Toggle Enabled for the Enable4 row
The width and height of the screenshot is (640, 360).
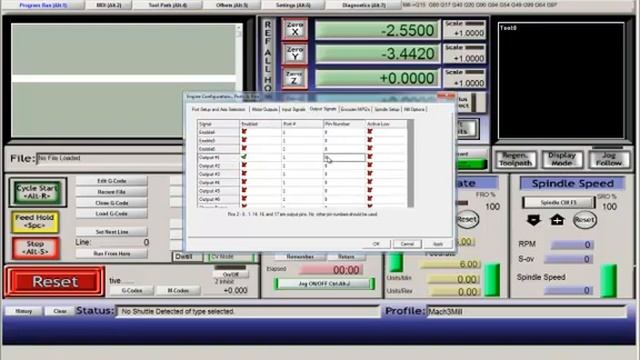coord(244,132)
